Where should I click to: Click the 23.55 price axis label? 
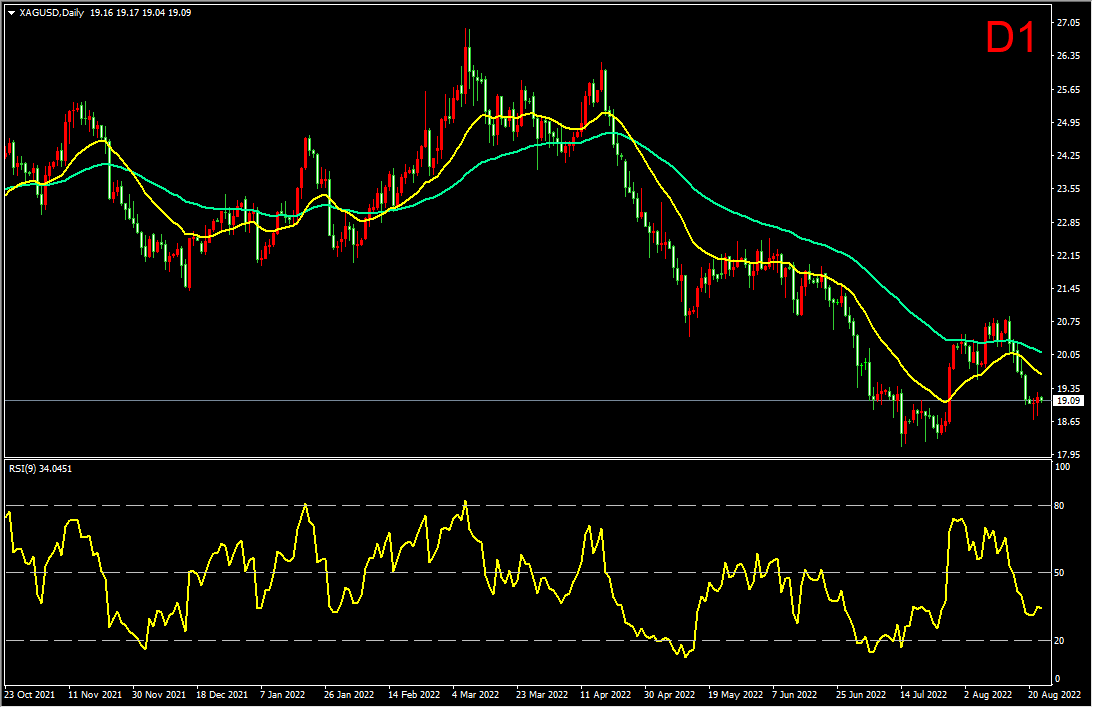tap(1068, 188)
